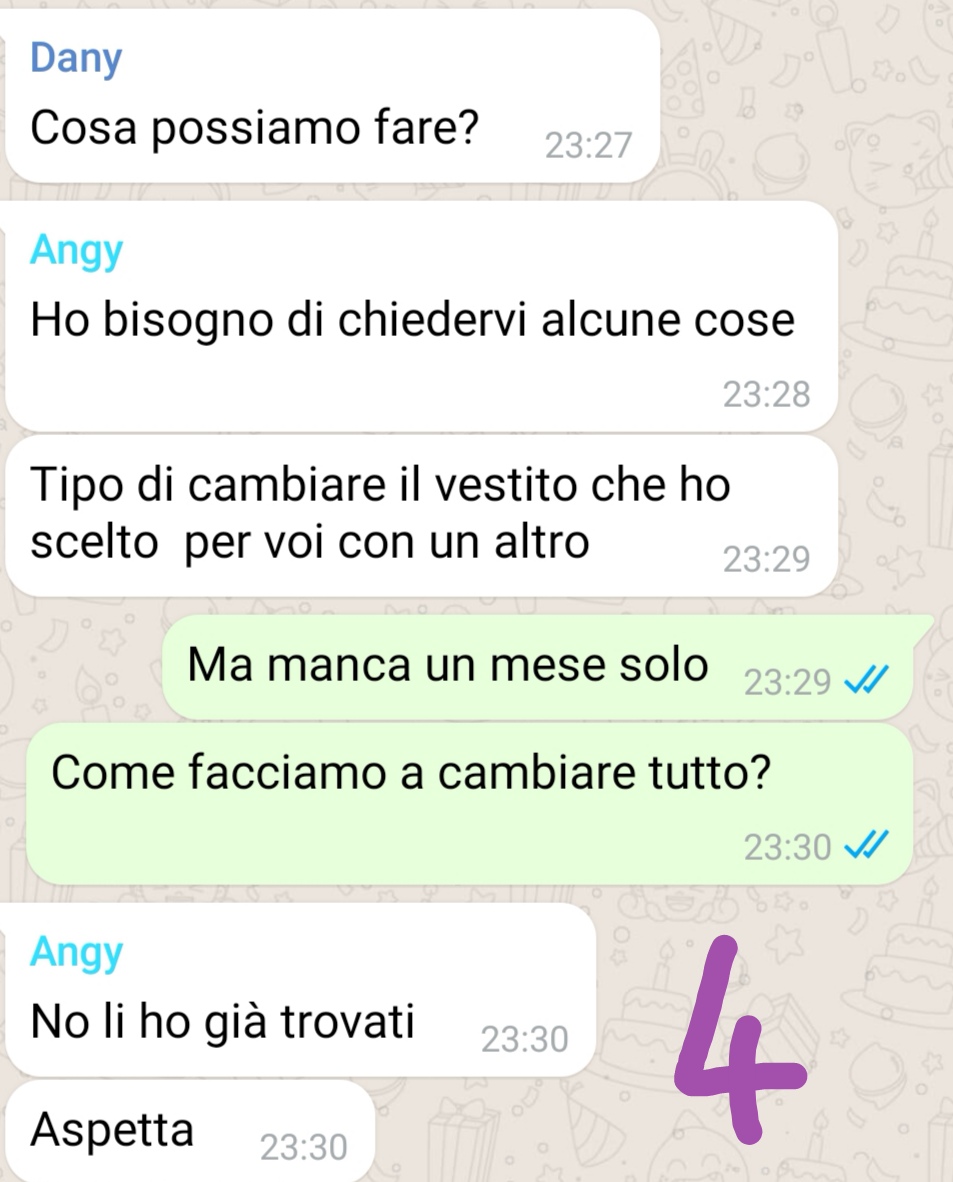
Task: Click the blue double-check mark at 23:30
Action: point(867,846)
